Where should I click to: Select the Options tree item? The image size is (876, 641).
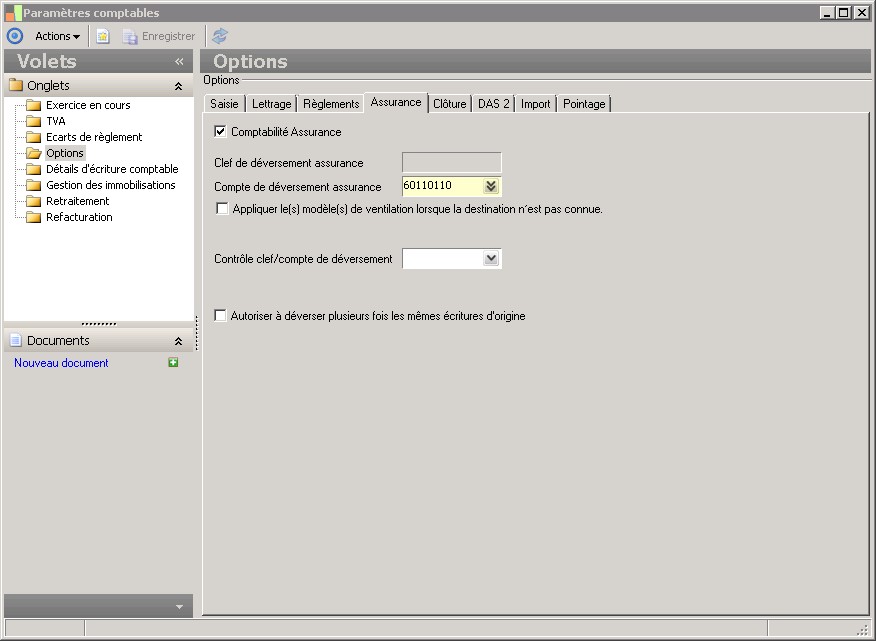[65, 153]
